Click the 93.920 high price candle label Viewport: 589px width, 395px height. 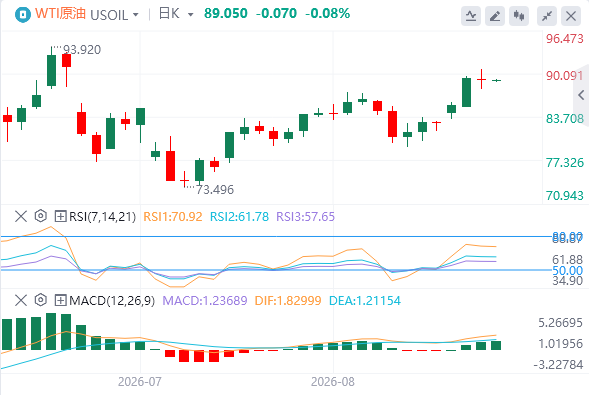82,50
